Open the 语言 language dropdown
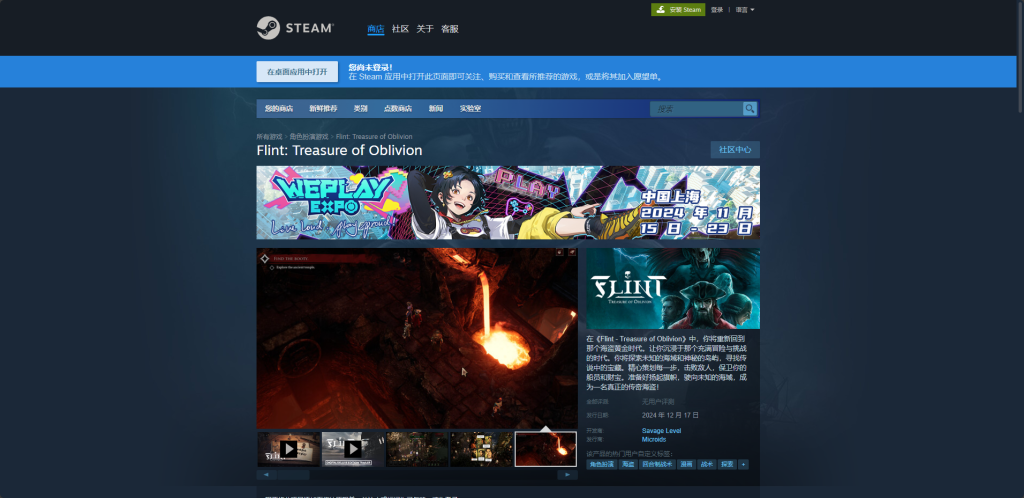1024x498 pixels. coord(744,10)
